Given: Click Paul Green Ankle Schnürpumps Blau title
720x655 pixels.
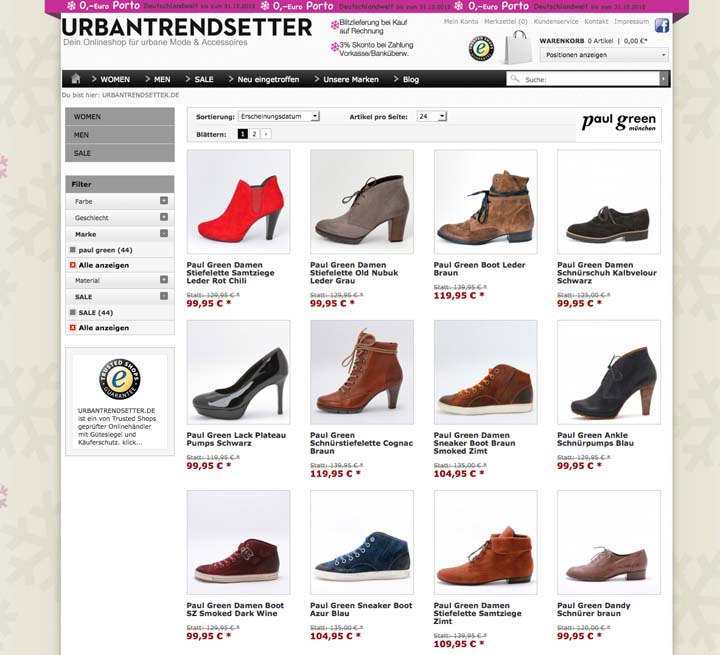Looking at the screenshot, I should click(596, 439).
